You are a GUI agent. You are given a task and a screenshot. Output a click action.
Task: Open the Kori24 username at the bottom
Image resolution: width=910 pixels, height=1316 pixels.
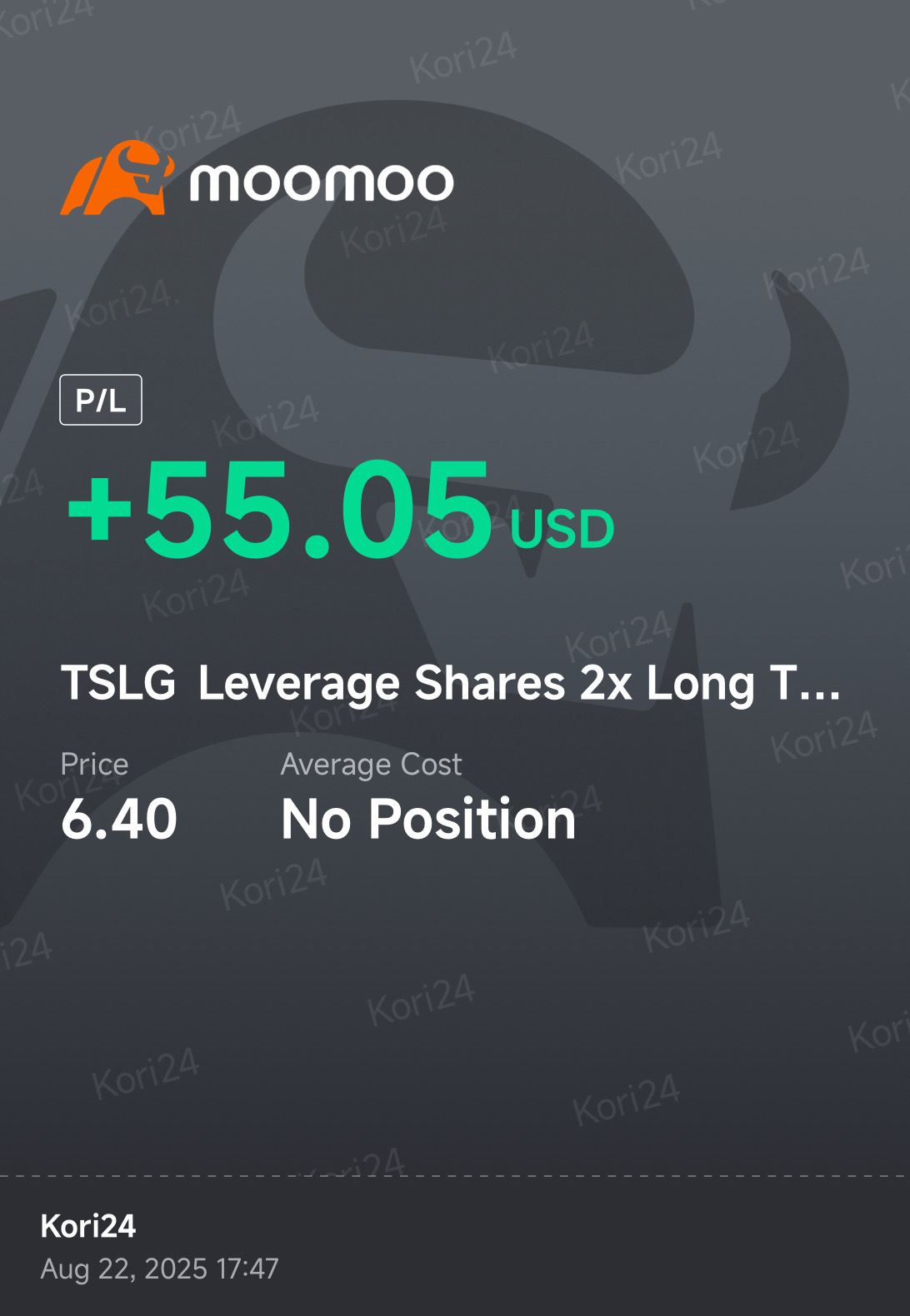tap(88, 1226)
